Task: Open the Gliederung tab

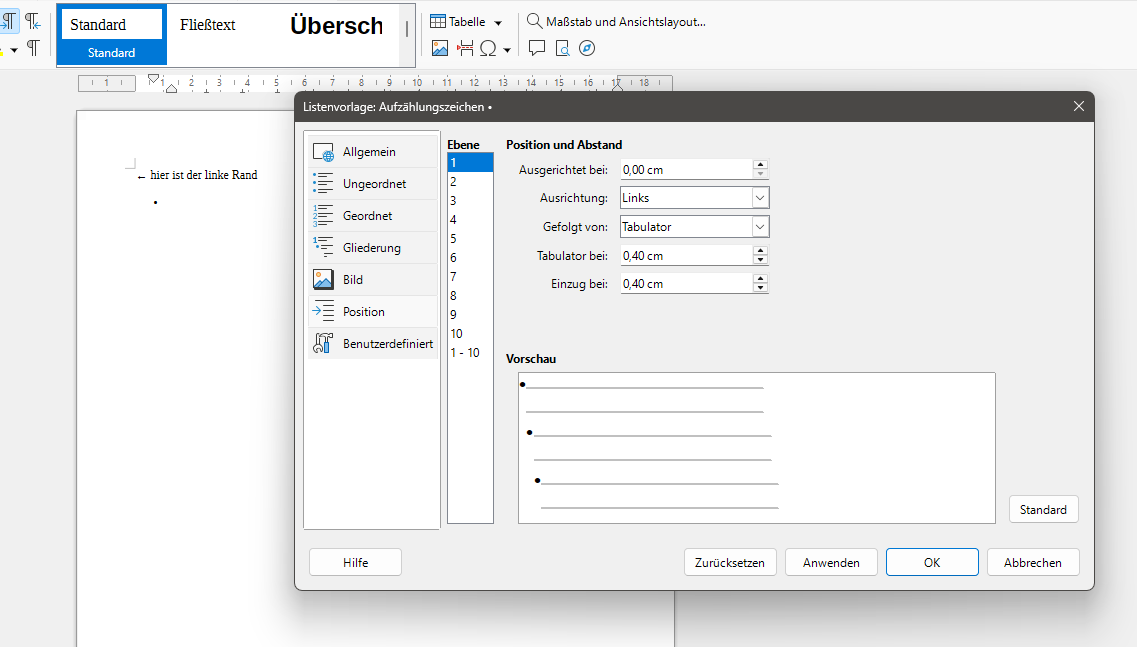Action: 371,248
